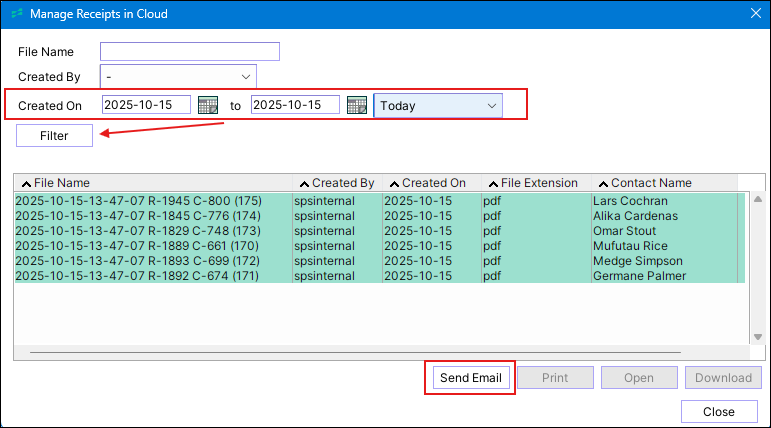
Task: Click the Filter button
Action: 54,136
